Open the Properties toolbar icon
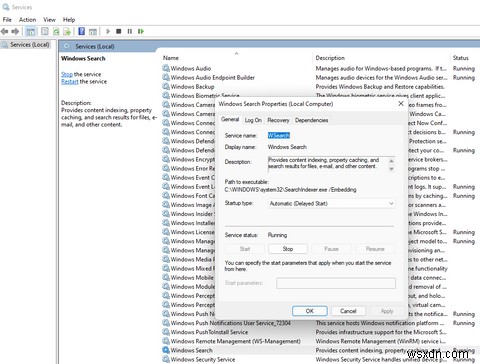This screenshot has width=480, height=364. 45,31
